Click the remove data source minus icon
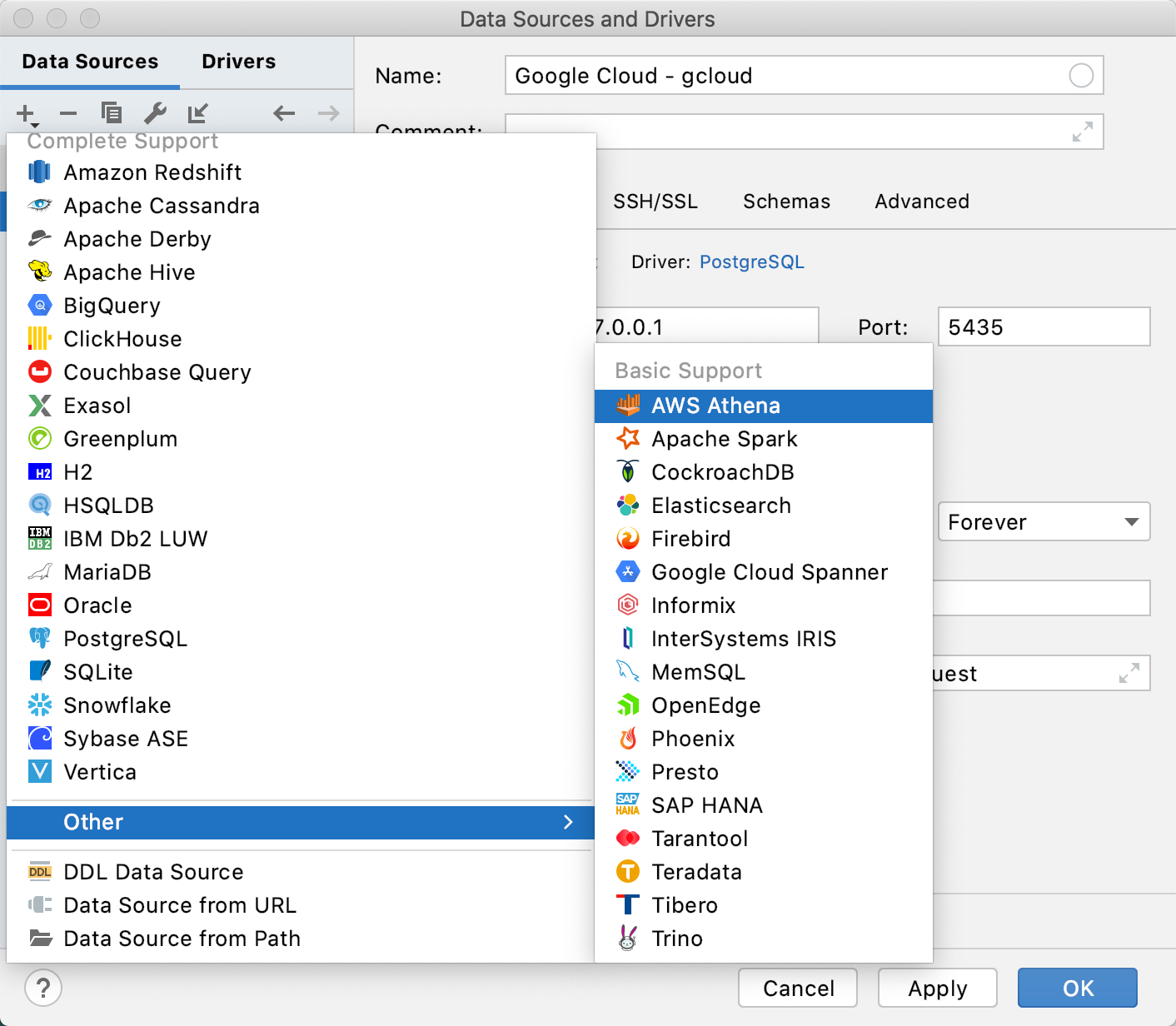This screenshot has width=1176, height=1026. (68, 113)
